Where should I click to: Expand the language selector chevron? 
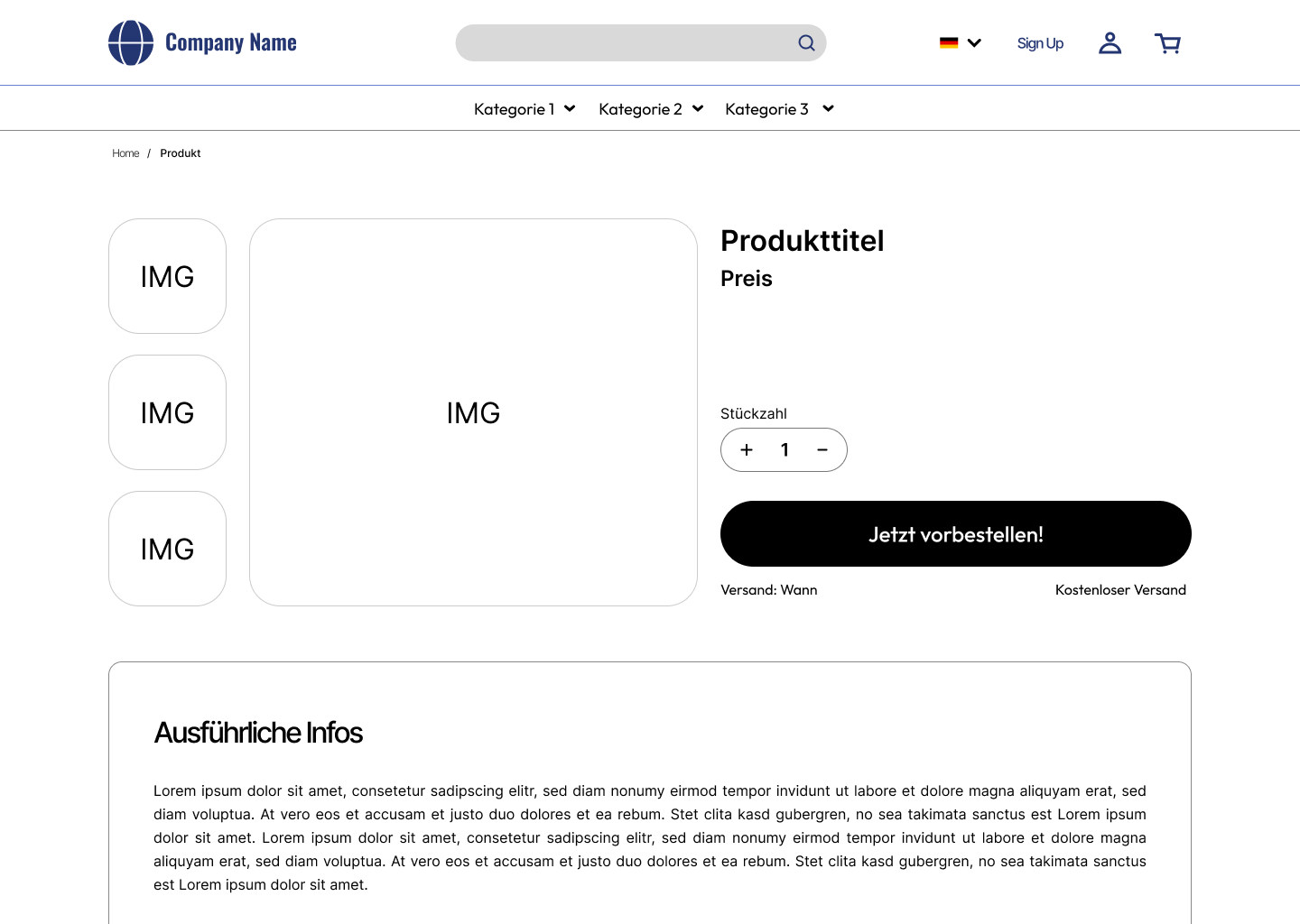pyautogui.click(x=974, y=42)
